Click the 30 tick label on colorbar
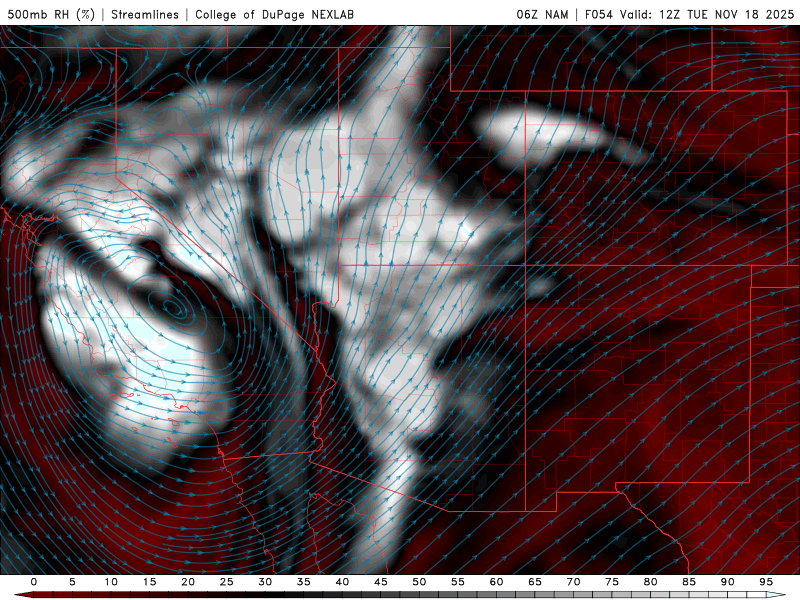The width and height of the screenshot is (800, 600). (265, 582)
